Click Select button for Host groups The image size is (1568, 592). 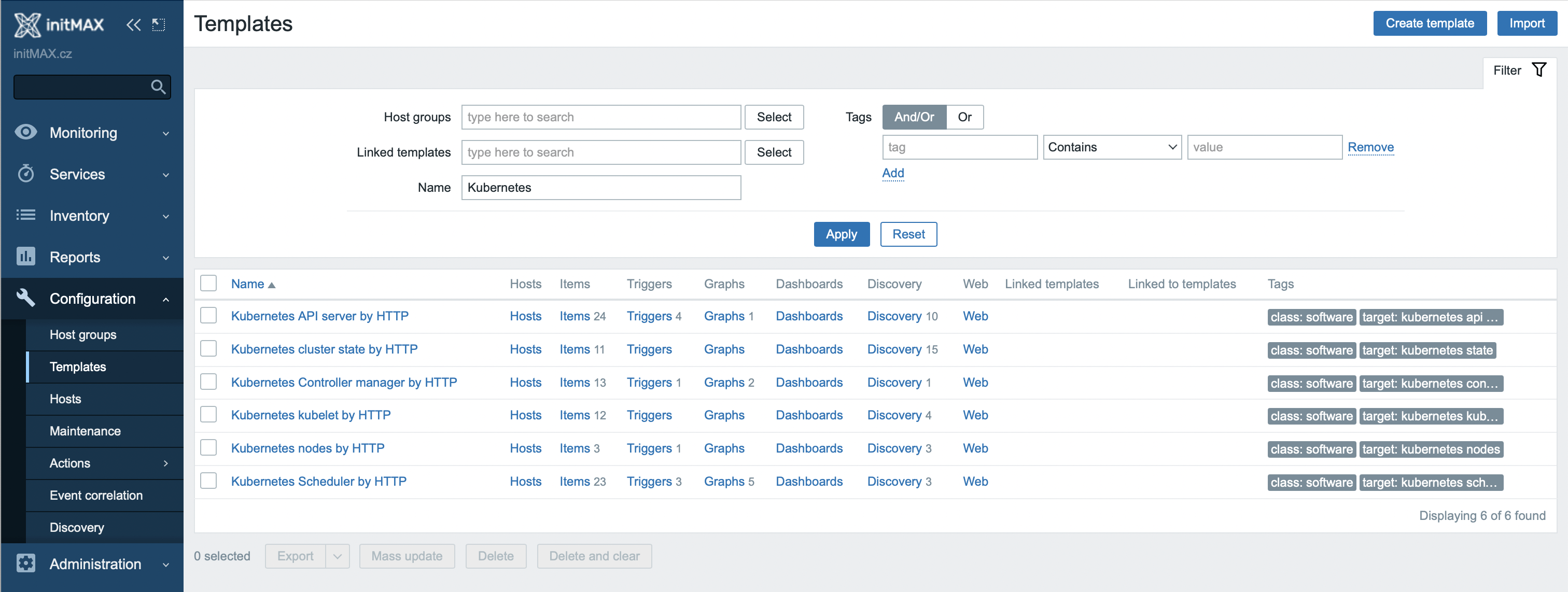pyautogui.click(x=774, y=117)
